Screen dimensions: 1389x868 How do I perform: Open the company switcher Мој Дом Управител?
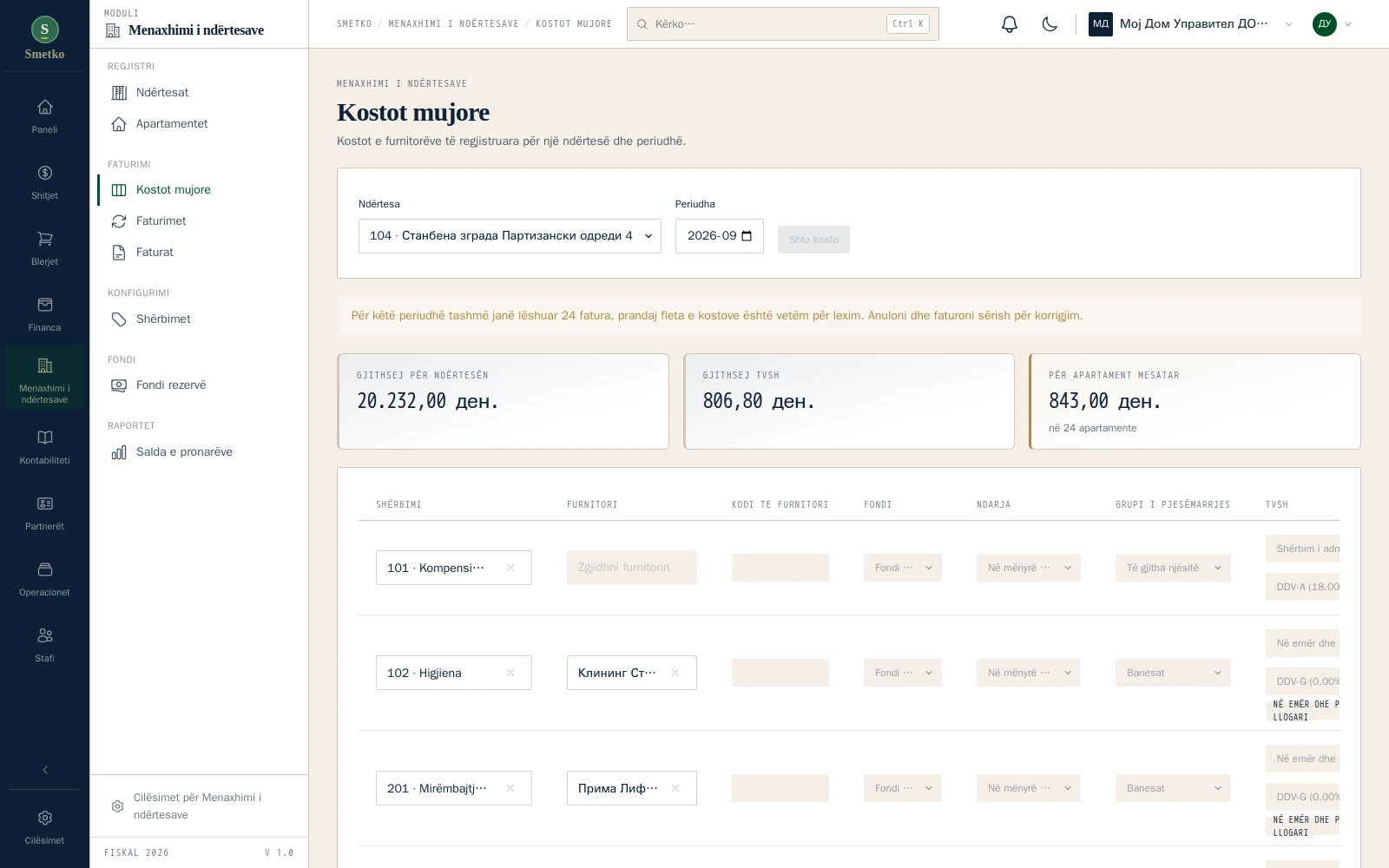[x=1191, y=24]
